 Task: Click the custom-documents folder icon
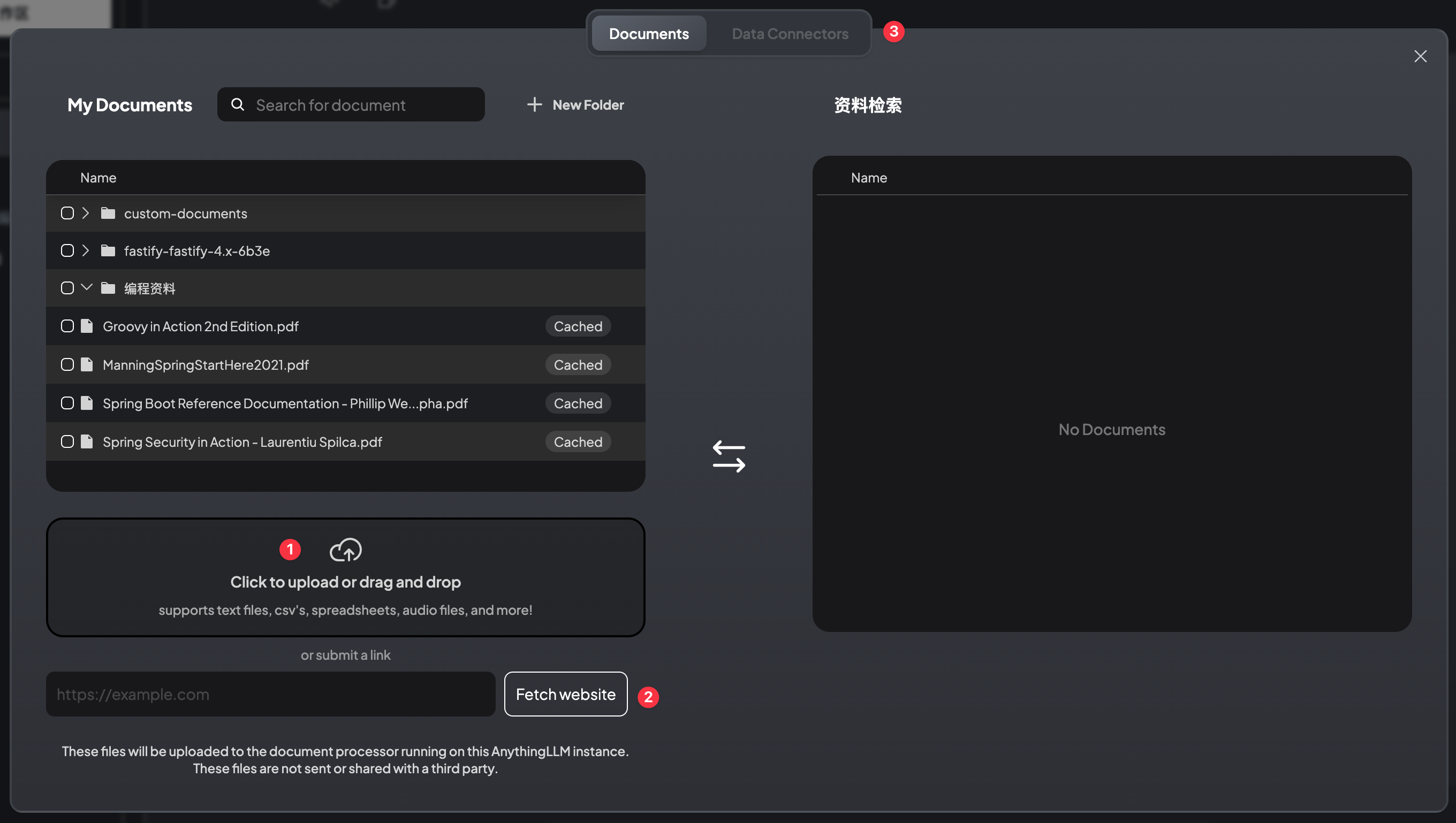(x=108, y=213)
